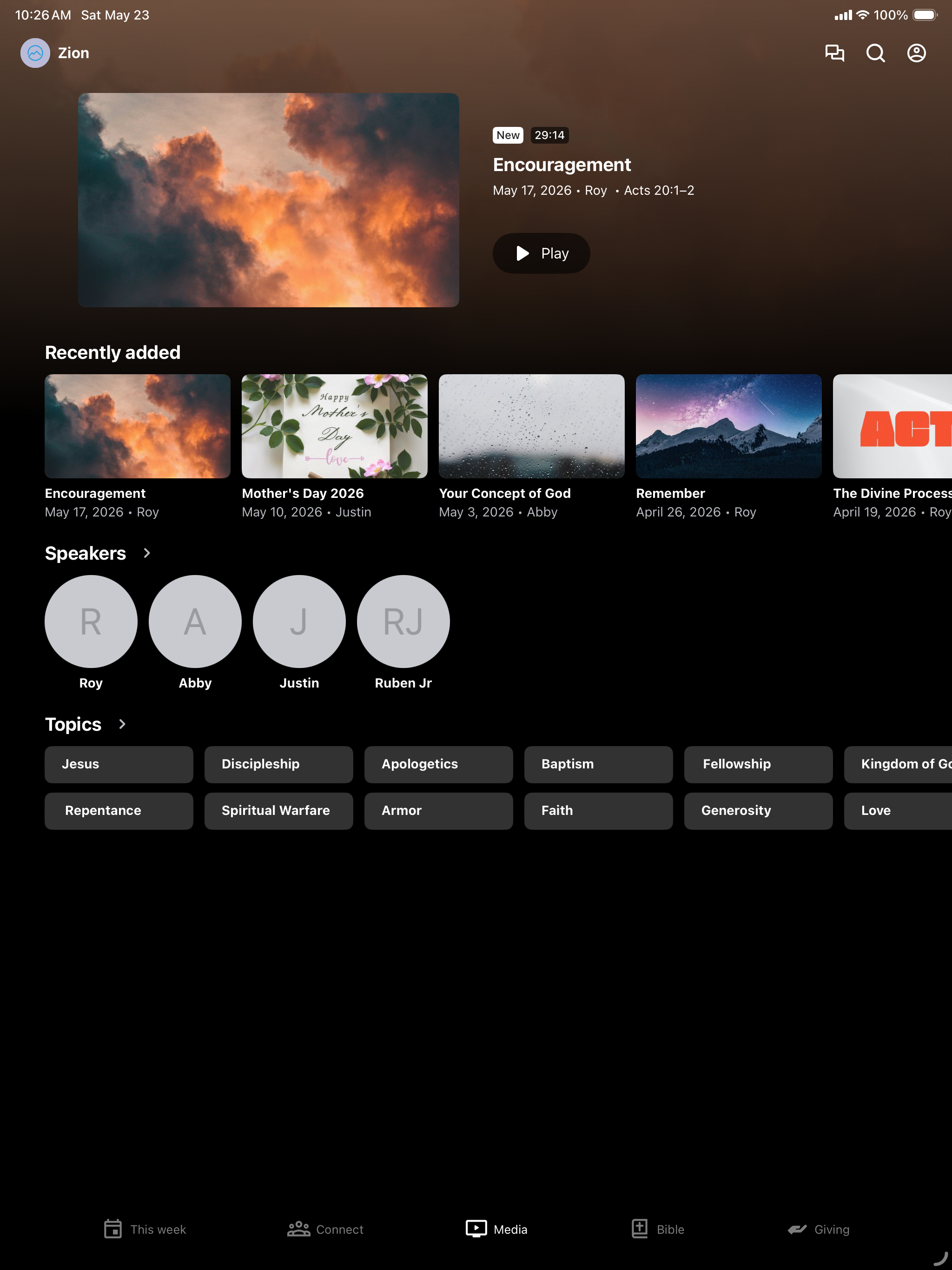Tap the 29:14 duration badge
The image size is (952, 1270).
[549, 135]
